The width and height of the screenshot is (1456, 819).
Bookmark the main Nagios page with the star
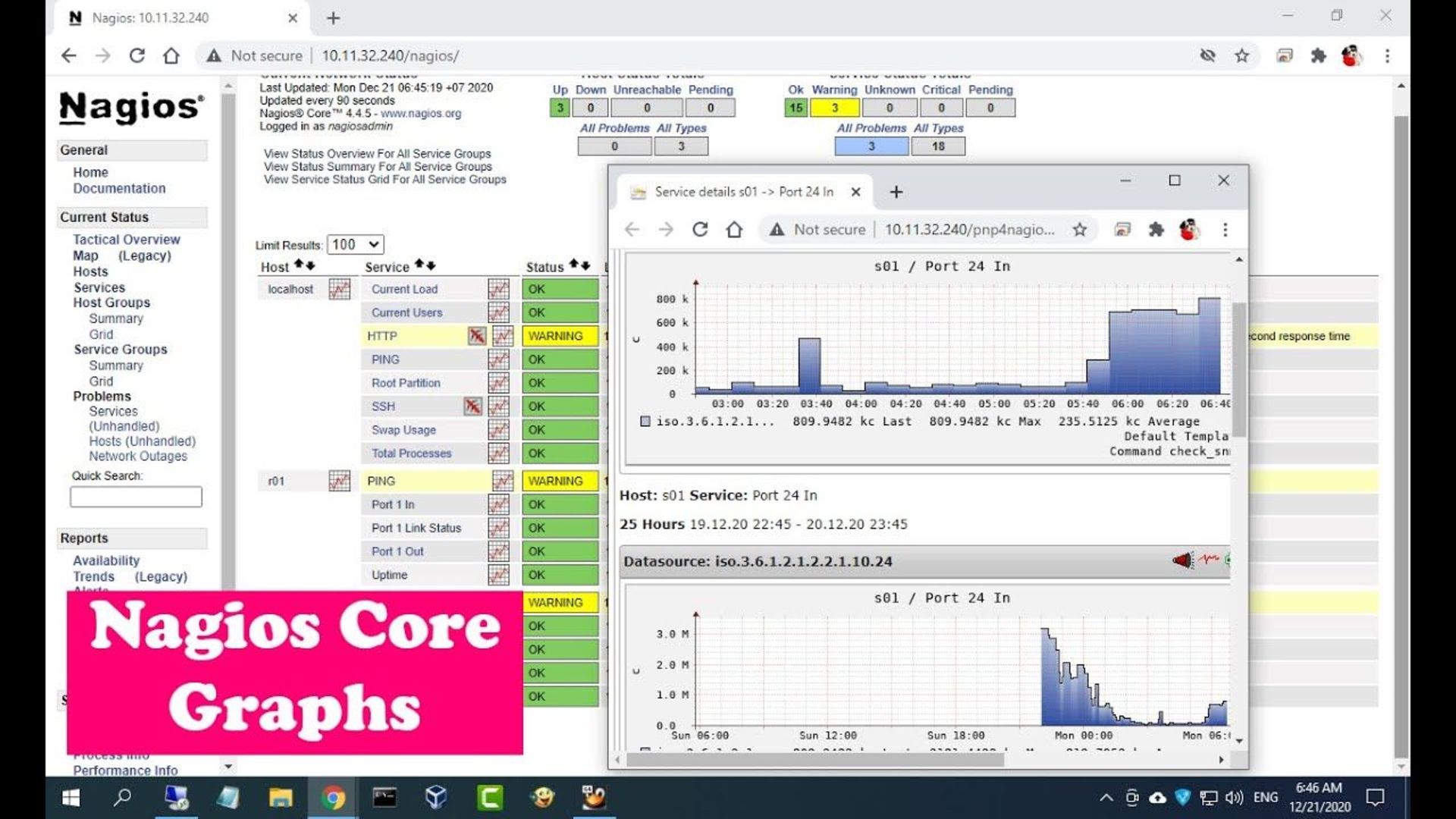[x=1241, y=55]
